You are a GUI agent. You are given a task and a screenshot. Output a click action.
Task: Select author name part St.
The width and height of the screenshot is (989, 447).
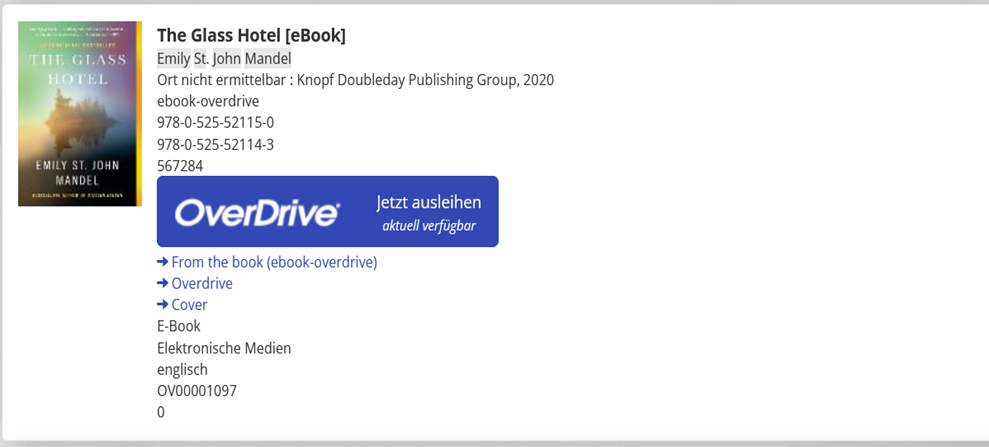click(x=202, y=59)
